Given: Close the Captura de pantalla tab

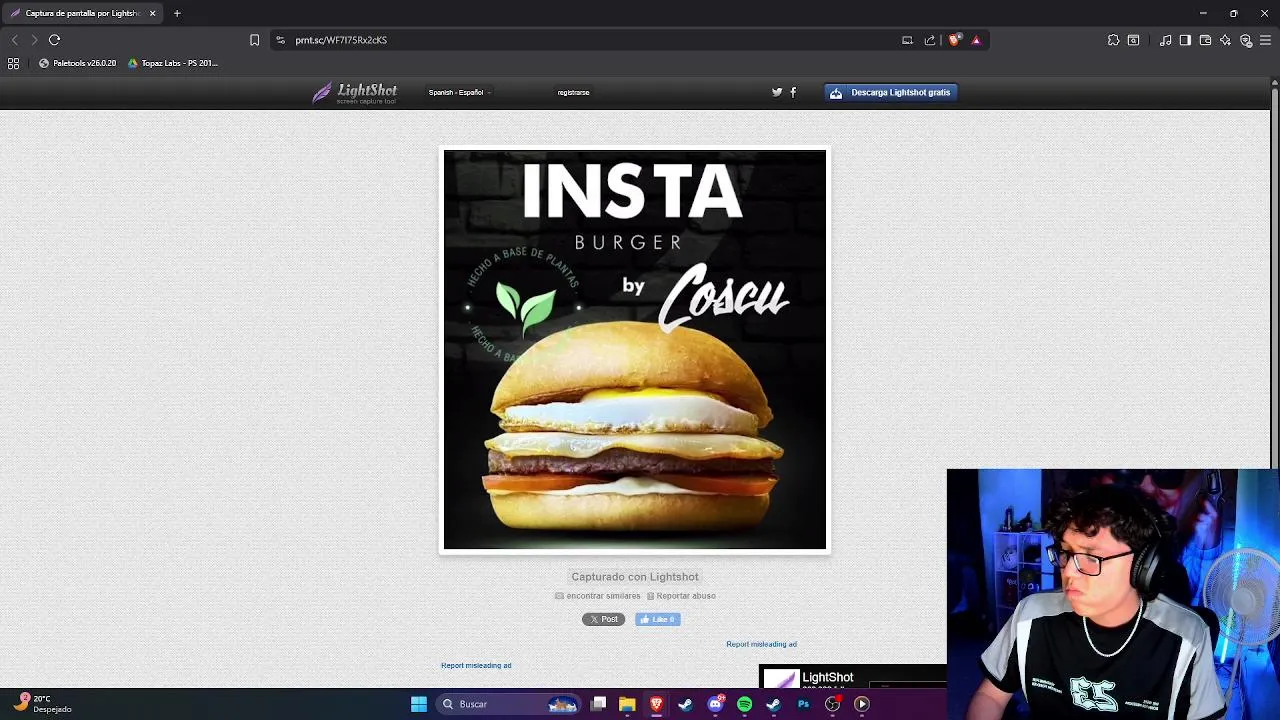Looking at the screenshot, I should (152, 13).
